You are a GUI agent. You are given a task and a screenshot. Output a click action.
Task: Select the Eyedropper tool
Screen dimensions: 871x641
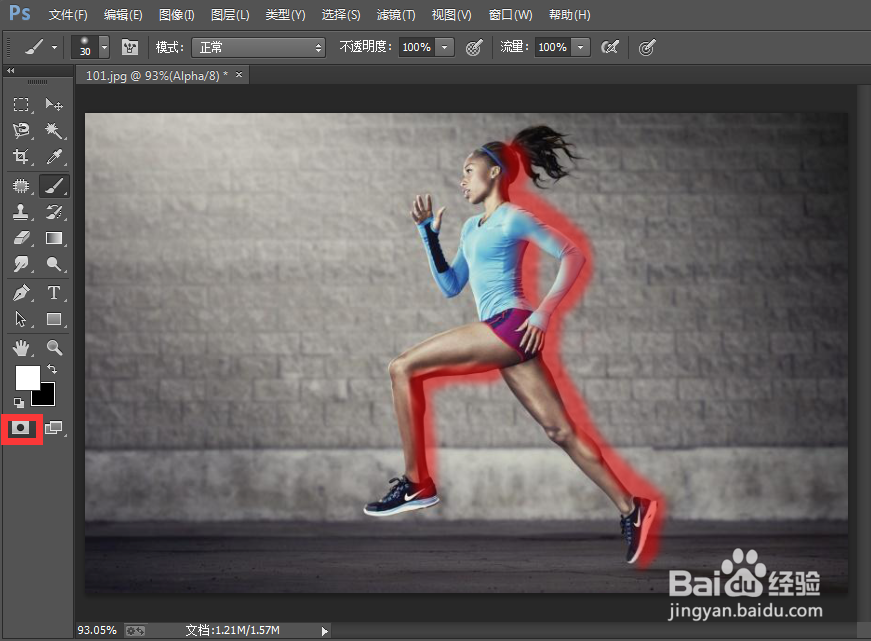tap(54, 157)
